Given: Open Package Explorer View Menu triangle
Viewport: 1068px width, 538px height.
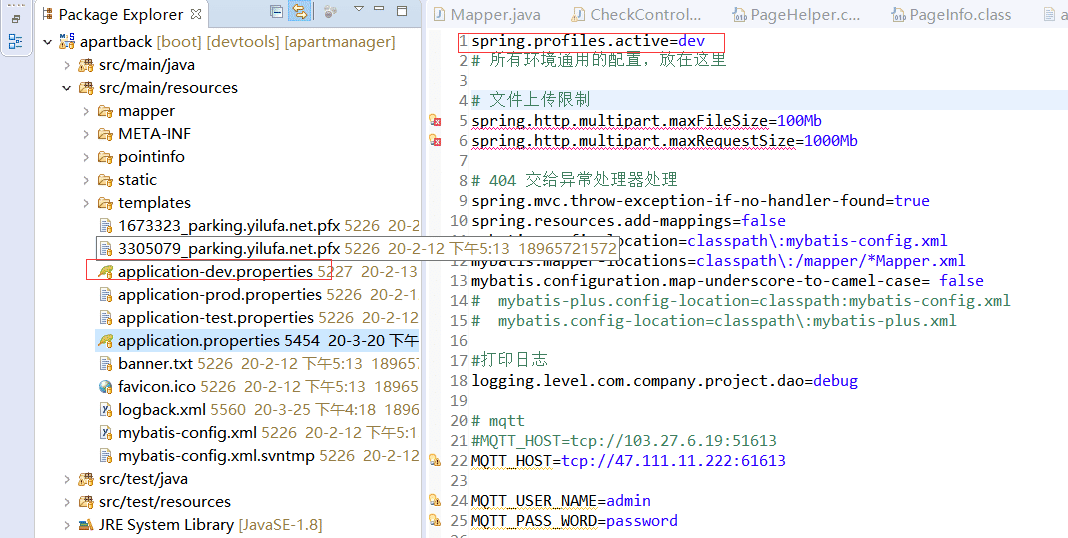Looking at the screenshot, I should [x=359, y=10].
